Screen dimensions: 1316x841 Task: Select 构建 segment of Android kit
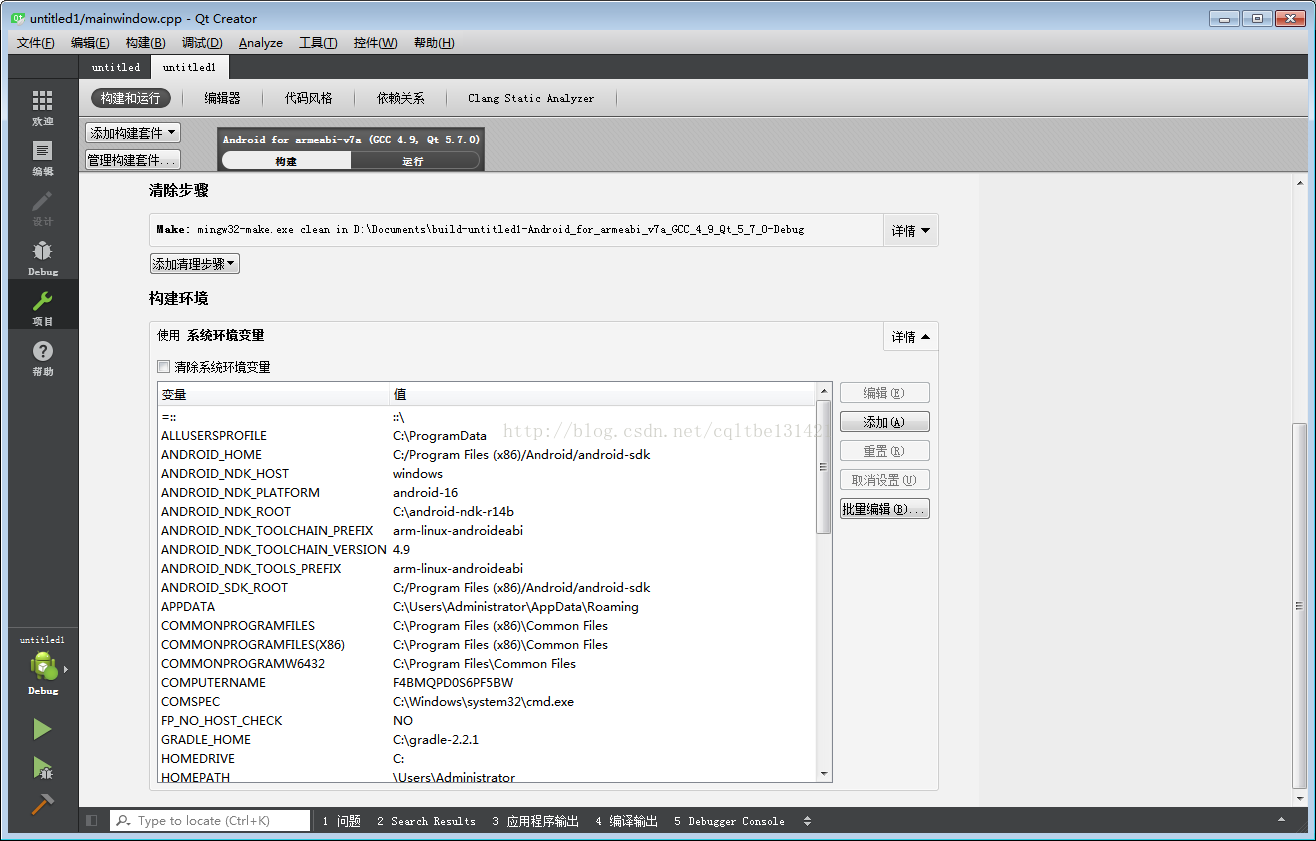[x=286, y=161]
